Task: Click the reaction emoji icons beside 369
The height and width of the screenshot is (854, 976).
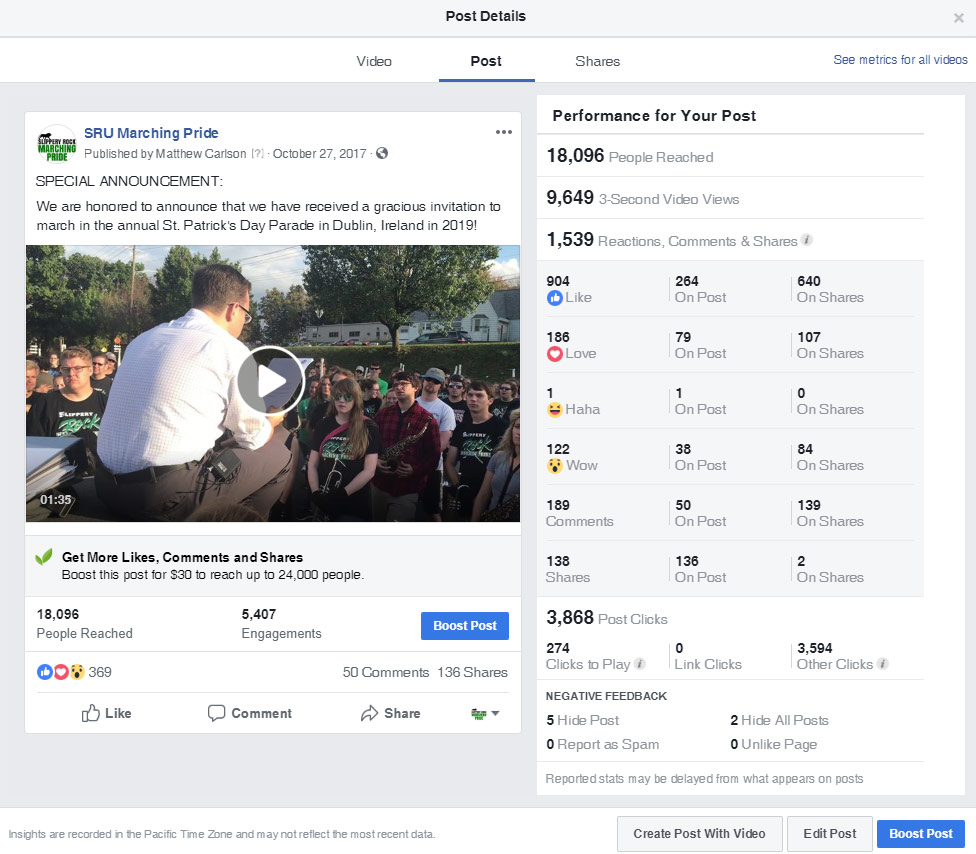Action: (61, 672)
